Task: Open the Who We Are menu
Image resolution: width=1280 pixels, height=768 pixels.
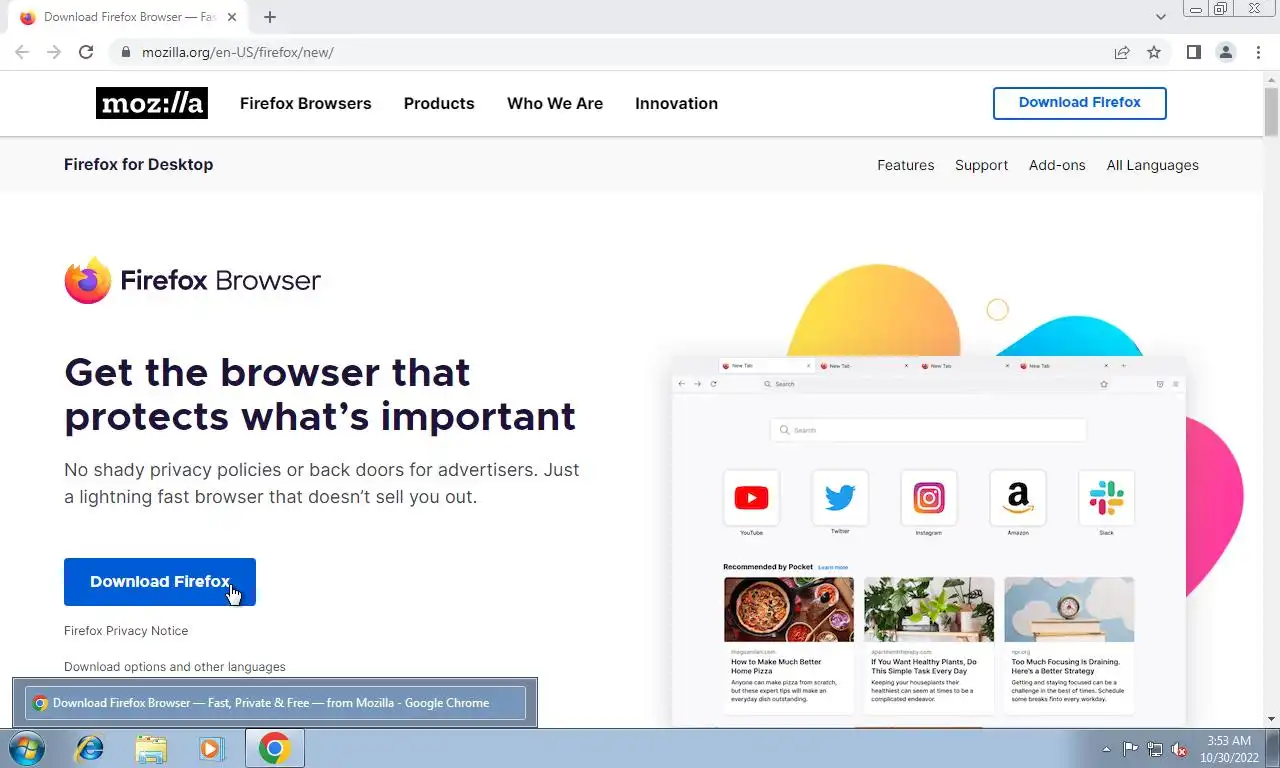Action: pyautogui.click(x=555, y=103)
